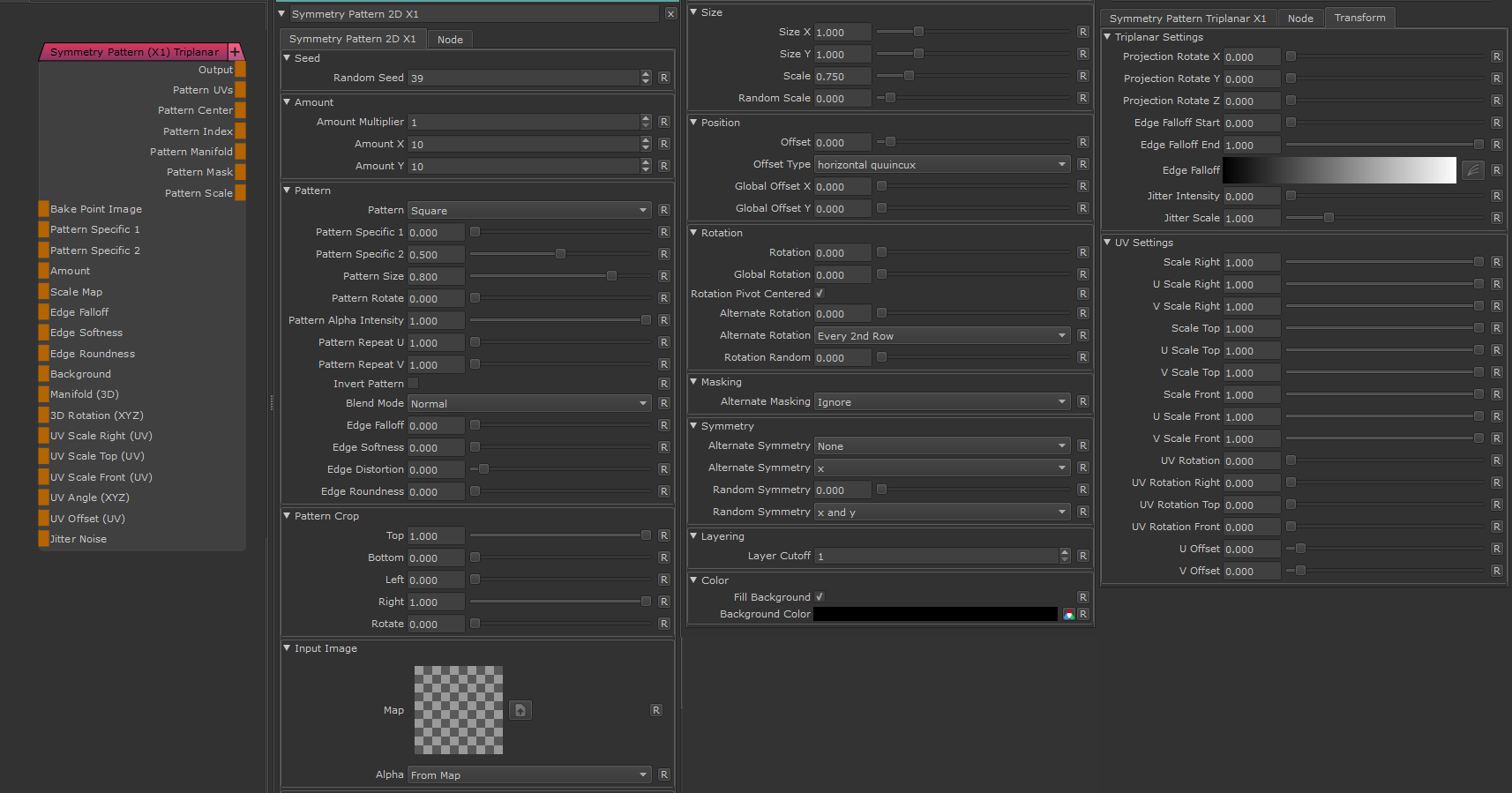Image resolution: width=1512 pixels, height=793 pixels.
Task: Open the Offset Type dropdown
Action: click(941, 165)
